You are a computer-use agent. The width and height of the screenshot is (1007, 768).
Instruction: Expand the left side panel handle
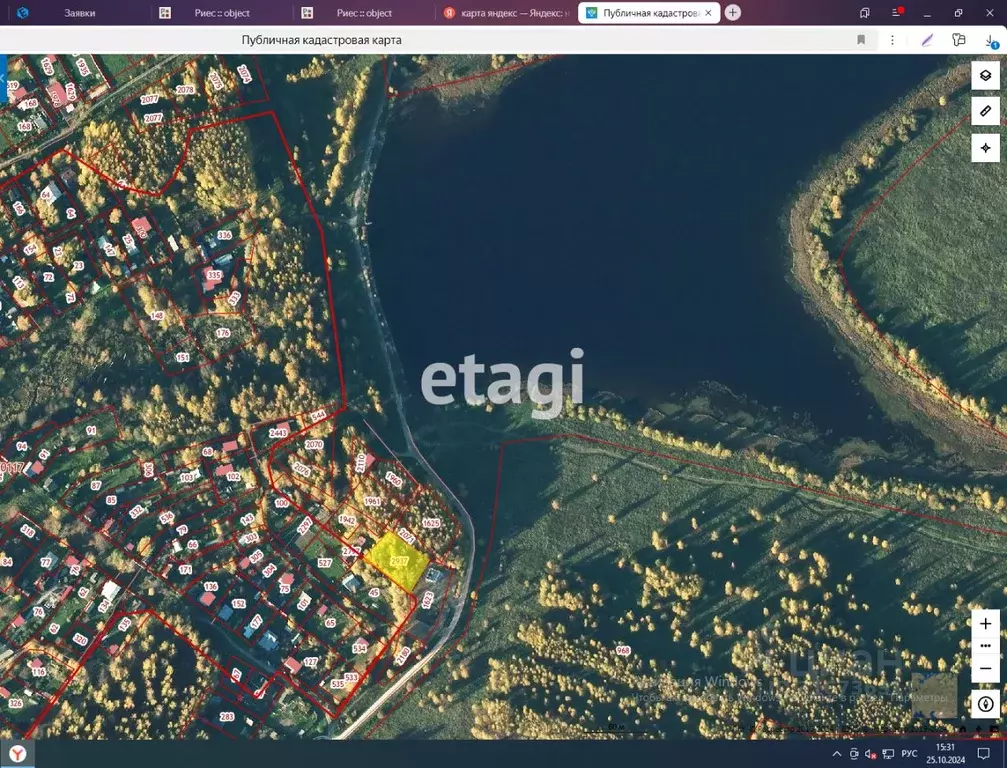(3, 78)
